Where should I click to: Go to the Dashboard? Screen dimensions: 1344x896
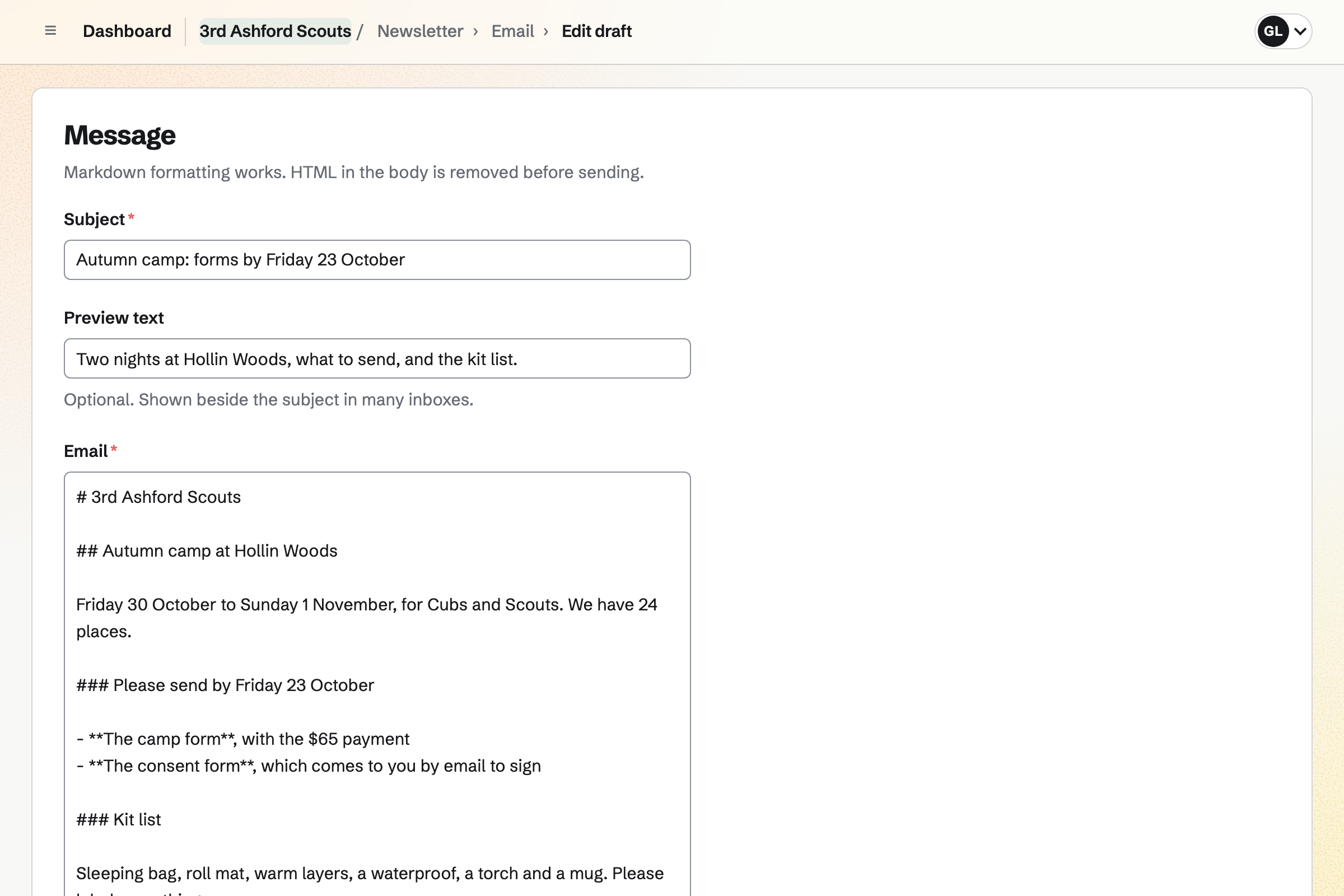click(x=127, y=31)
